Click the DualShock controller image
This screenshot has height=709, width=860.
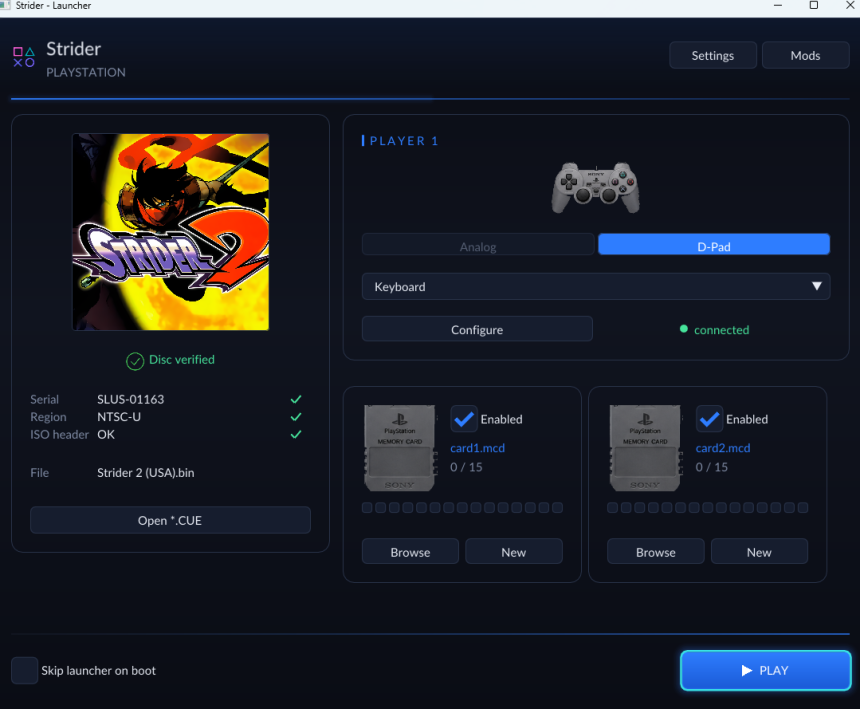pos(596,188)
